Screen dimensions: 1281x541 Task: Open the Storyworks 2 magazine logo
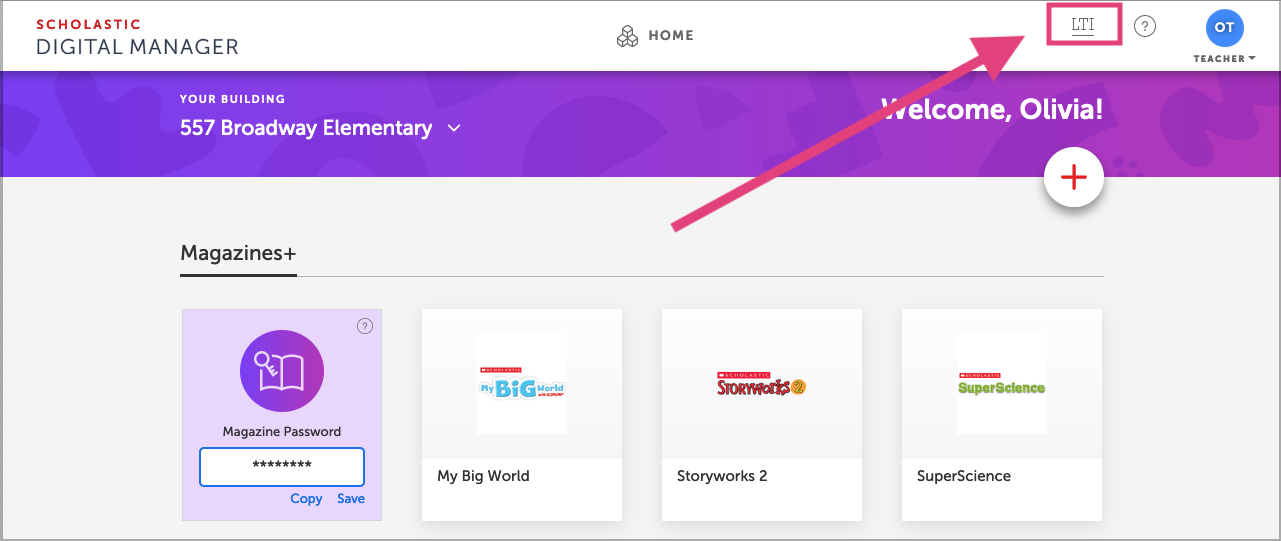[x=761, y=385]
